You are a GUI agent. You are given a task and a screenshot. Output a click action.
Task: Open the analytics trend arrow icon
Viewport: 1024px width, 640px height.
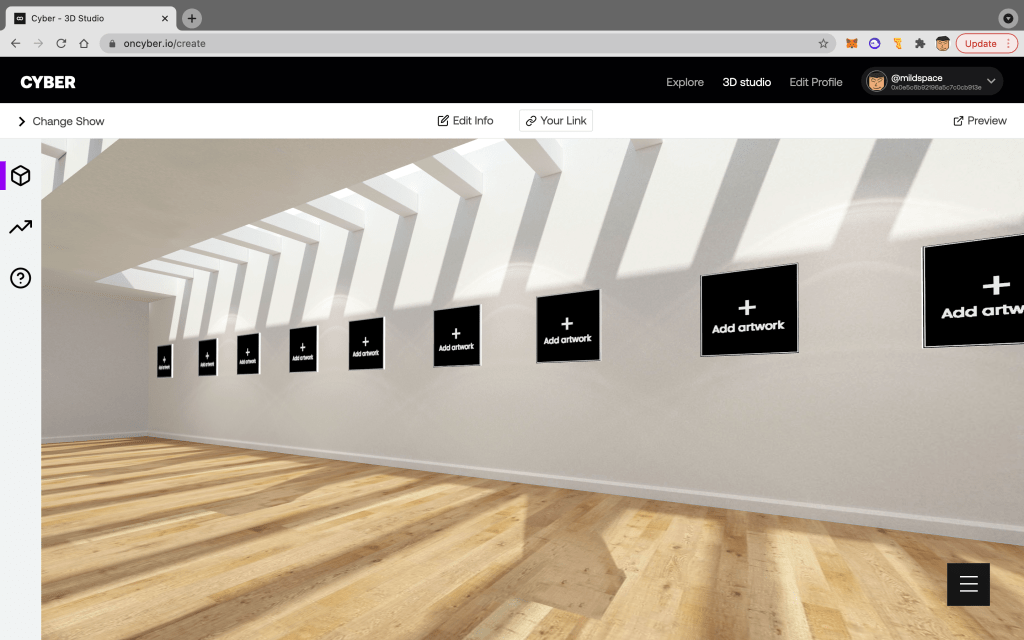[20, 228]
